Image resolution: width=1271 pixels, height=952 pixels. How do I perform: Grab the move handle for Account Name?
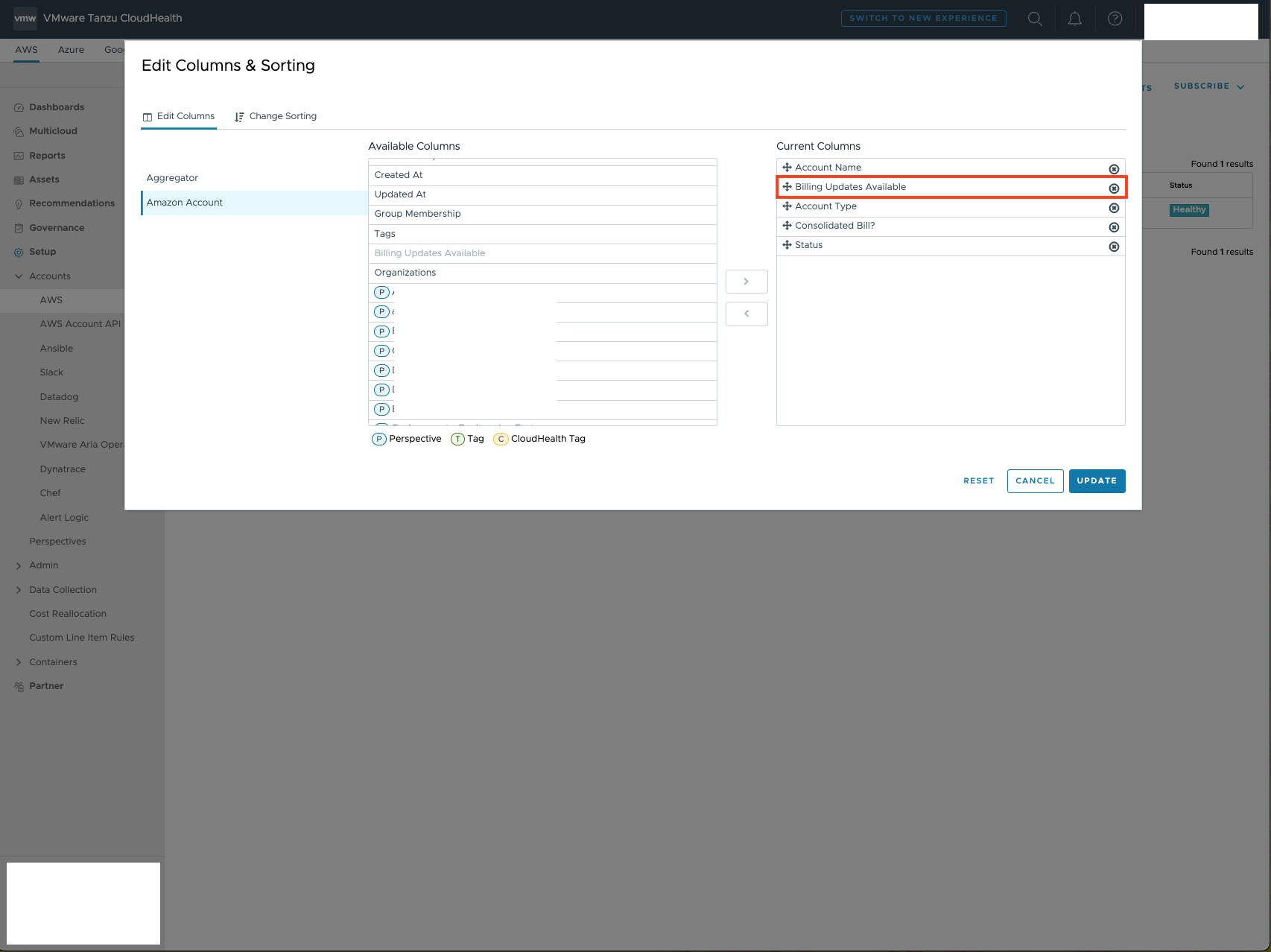787,168
